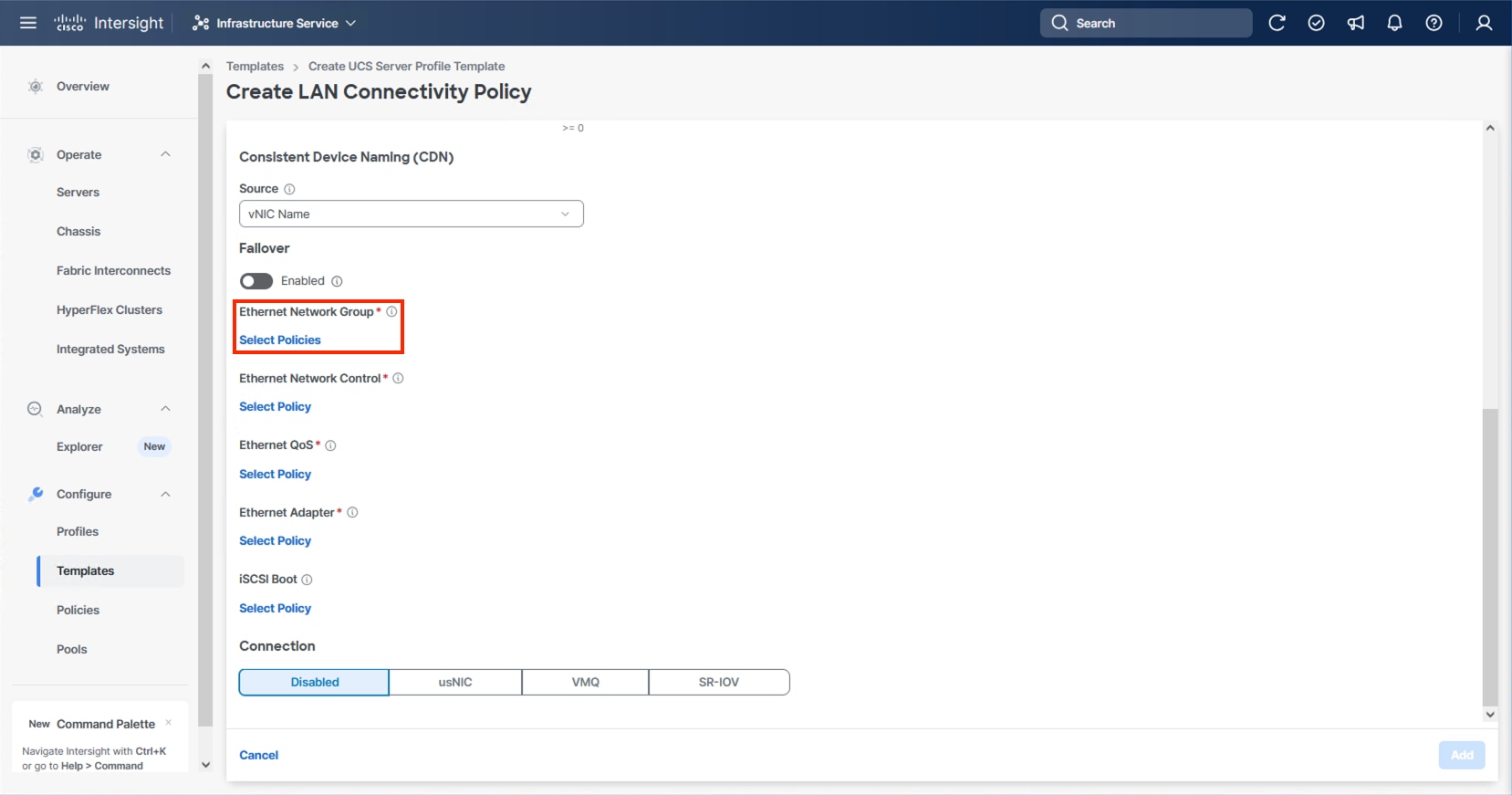
Task: Click the Ethernet Network Group info icon
Action: 391,311
